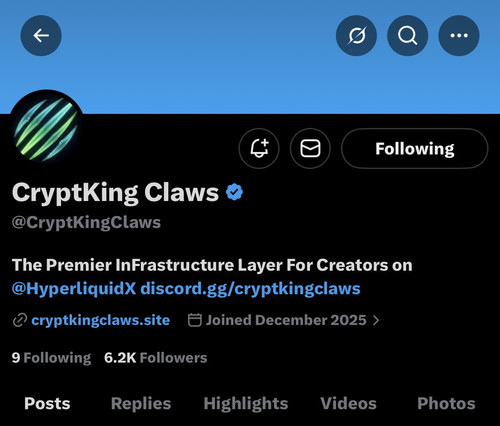Send a direct message via envelope icon

310,148
